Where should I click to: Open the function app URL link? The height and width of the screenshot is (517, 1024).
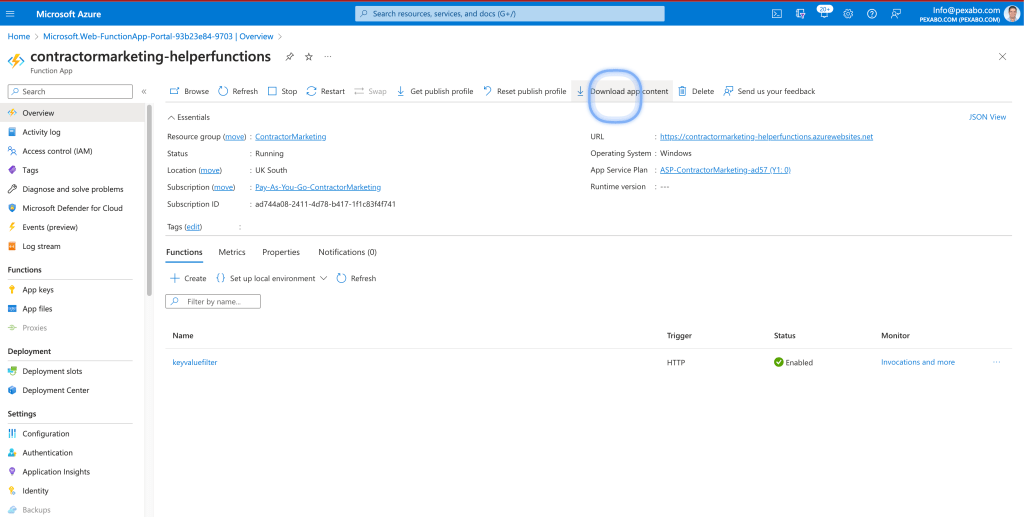coord(767,136)
